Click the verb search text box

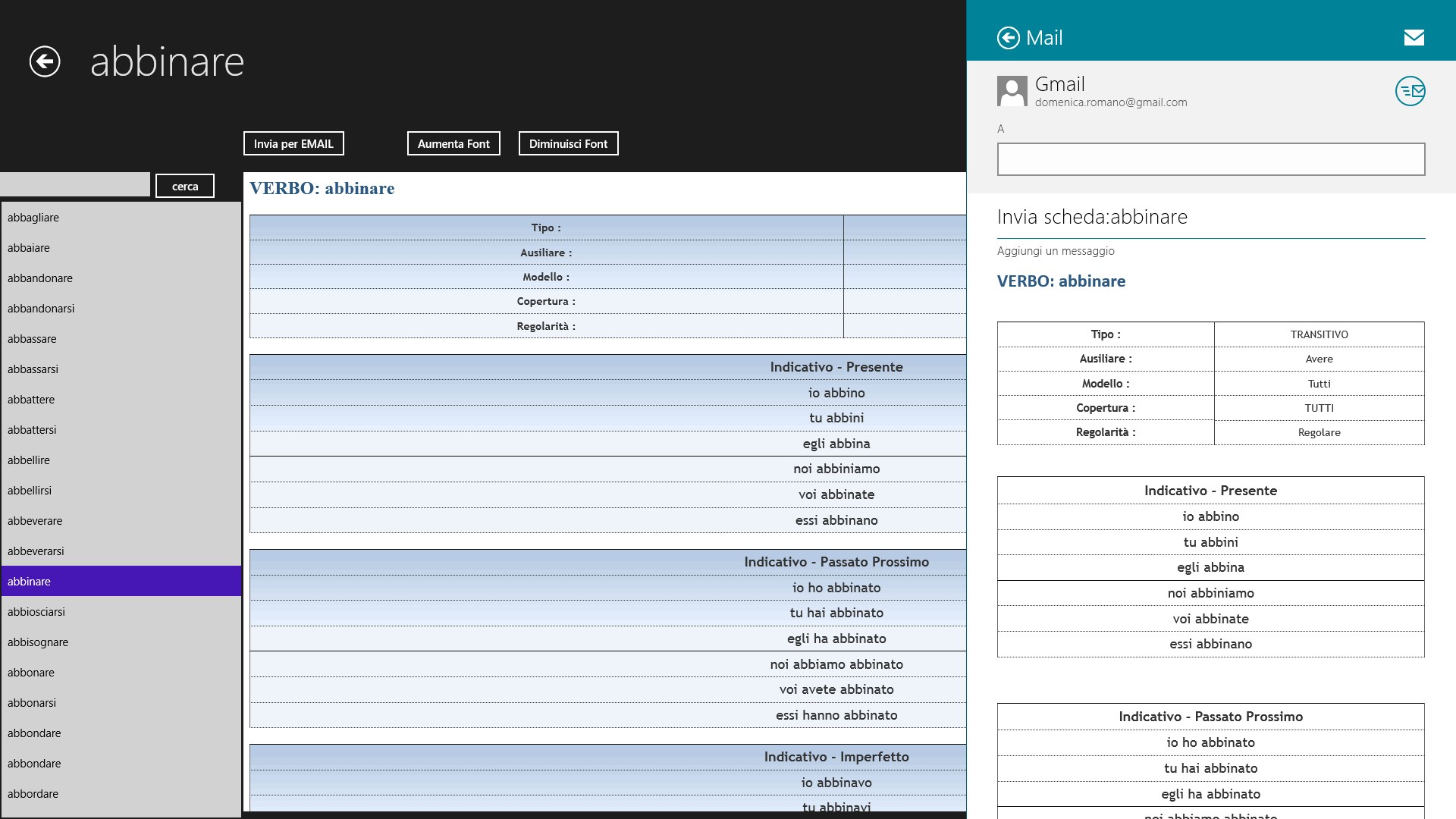75,184
